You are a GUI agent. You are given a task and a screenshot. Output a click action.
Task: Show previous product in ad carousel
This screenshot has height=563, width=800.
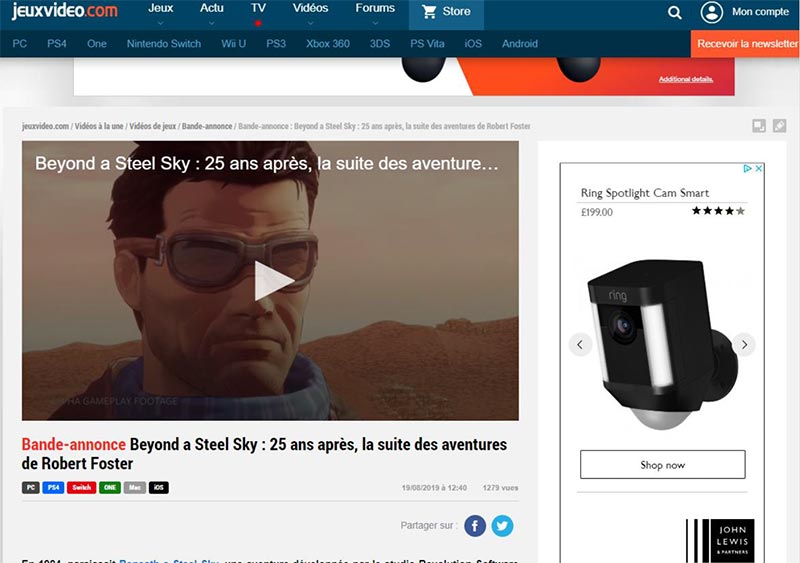(x=580, y=345)
